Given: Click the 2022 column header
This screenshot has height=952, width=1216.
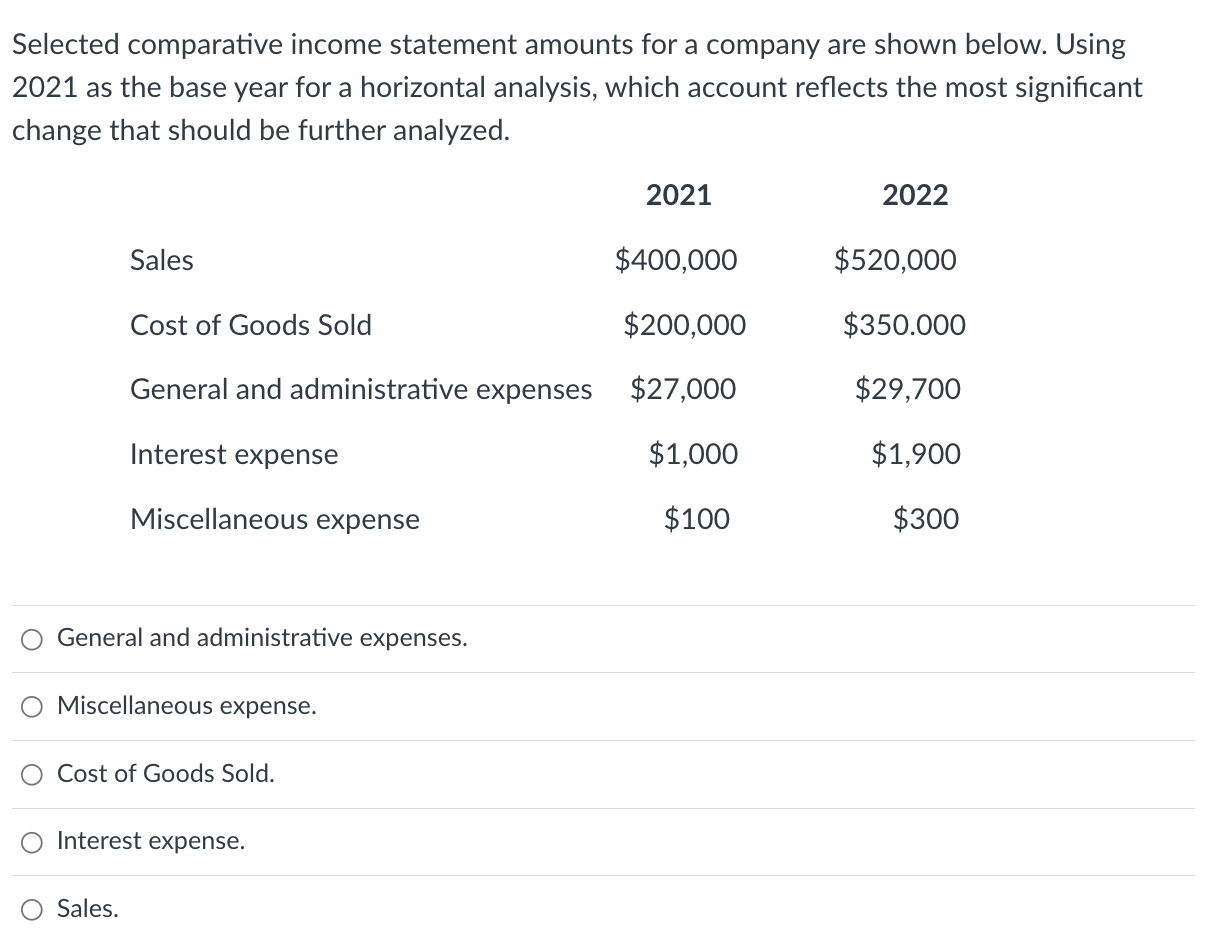Looking at the screenshot, I should point(915,195).
